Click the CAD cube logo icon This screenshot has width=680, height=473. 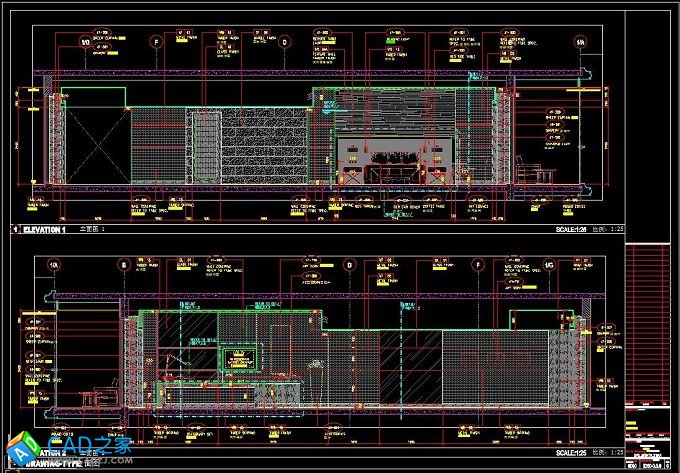[22, 445]
